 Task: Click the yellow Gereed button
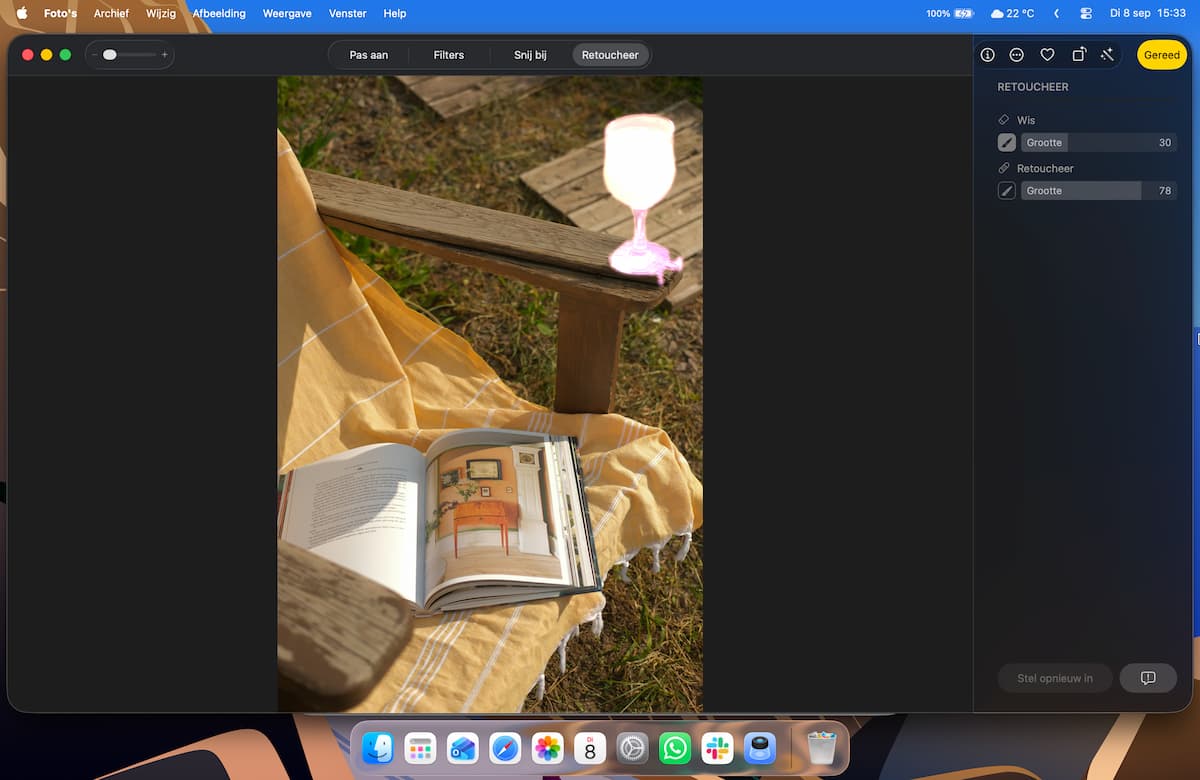click(x=1162, y=55)
